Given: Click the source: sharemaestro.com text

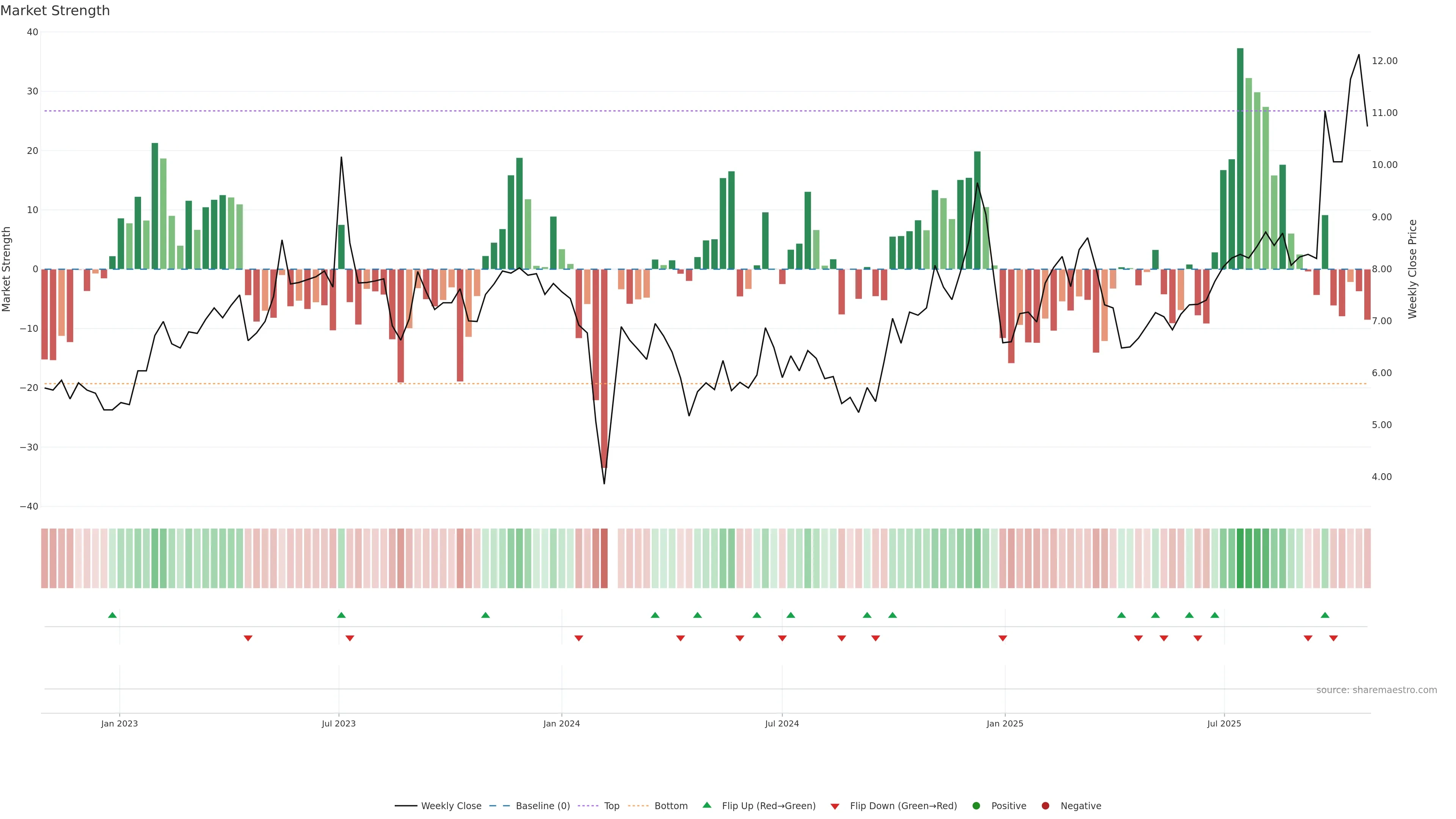Looking at the screenshot, I should tap(1376, 690).
